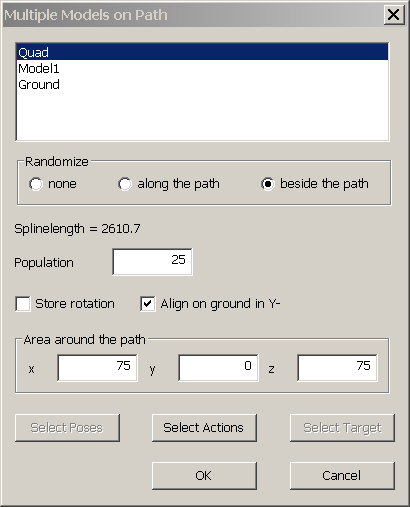Click the Select Poses button
Viewport: 410px width, 507px height.
(x=67, y=428)
